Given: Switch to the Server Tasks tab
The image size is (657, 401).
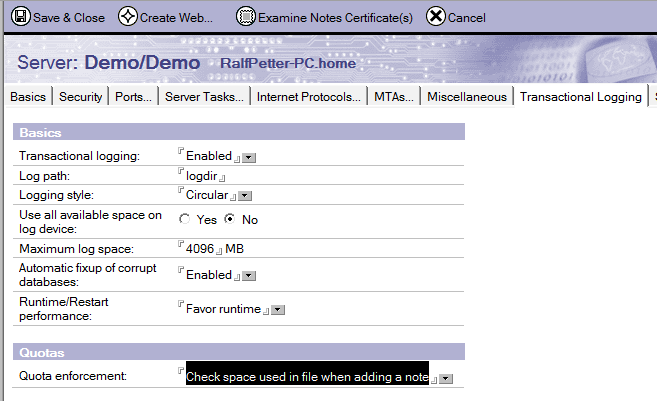Looking at the screenshot, I should pyautogui.click(x=204, y=97).
